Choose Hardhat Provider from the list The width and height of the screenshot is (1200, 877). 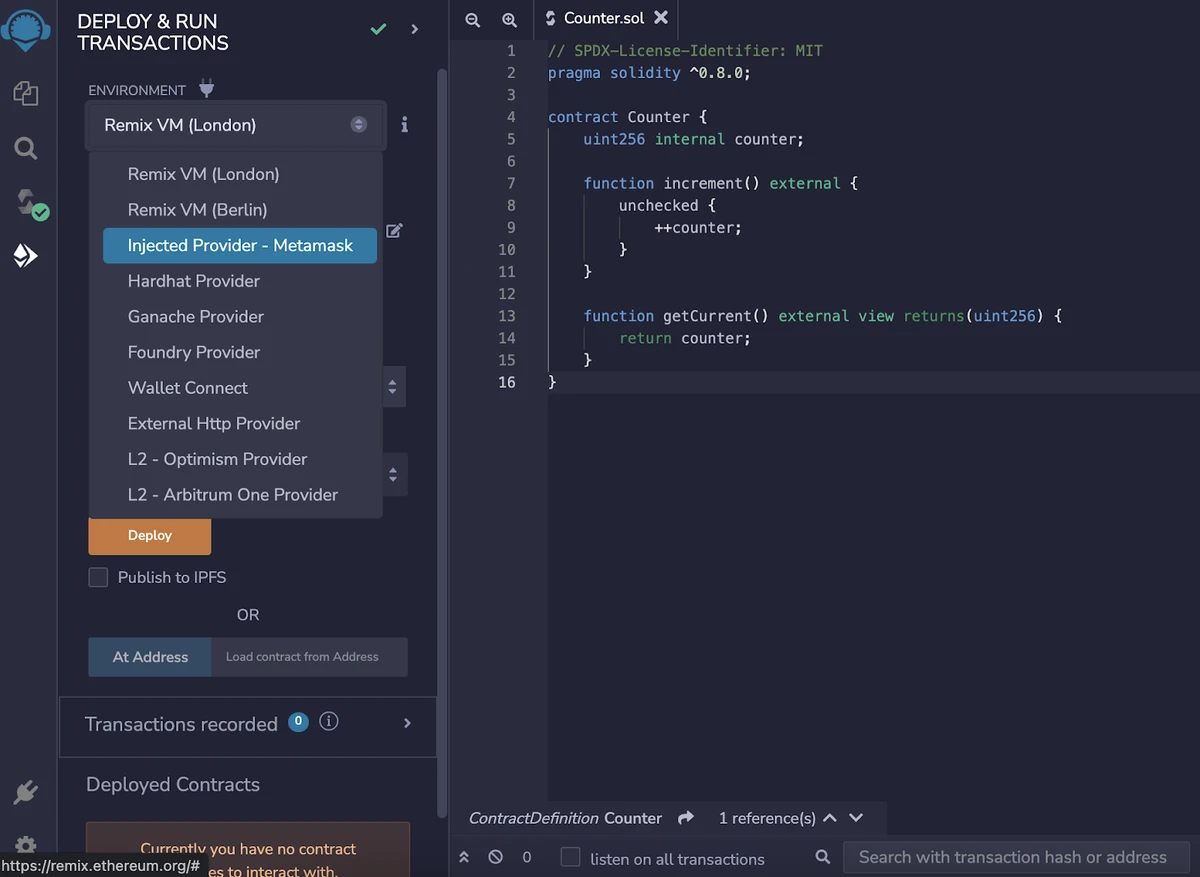[194, 281]
